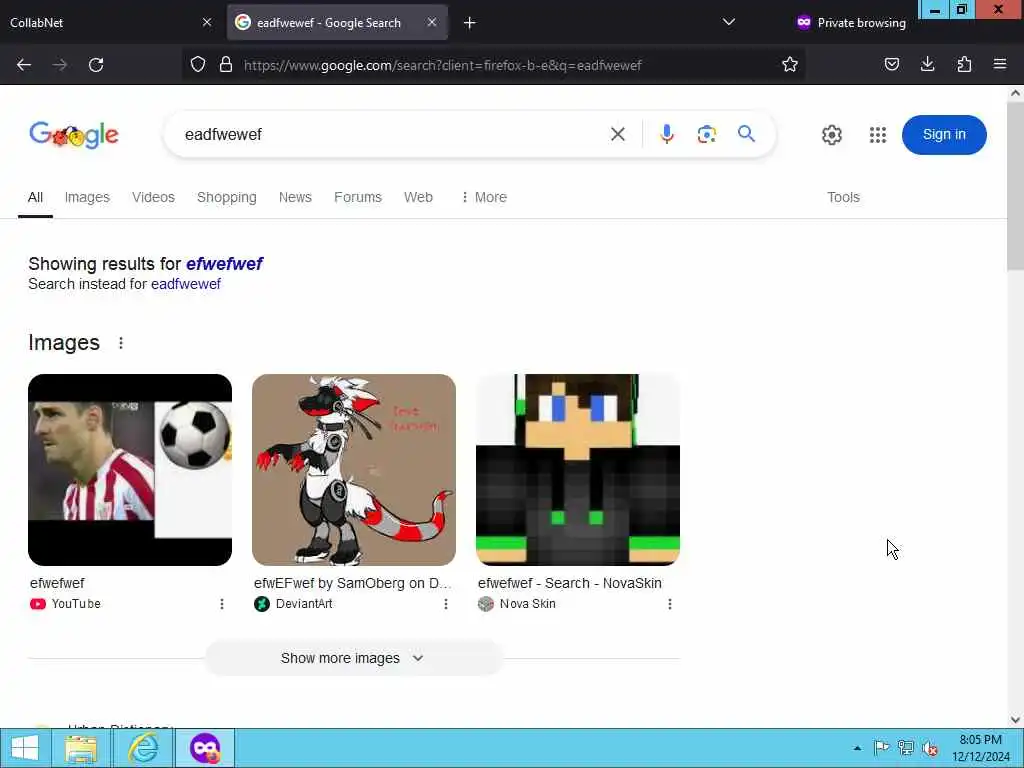Open the Firefox application menu
Viewport: 1024px width, 768px height.
click(1000, 64)
